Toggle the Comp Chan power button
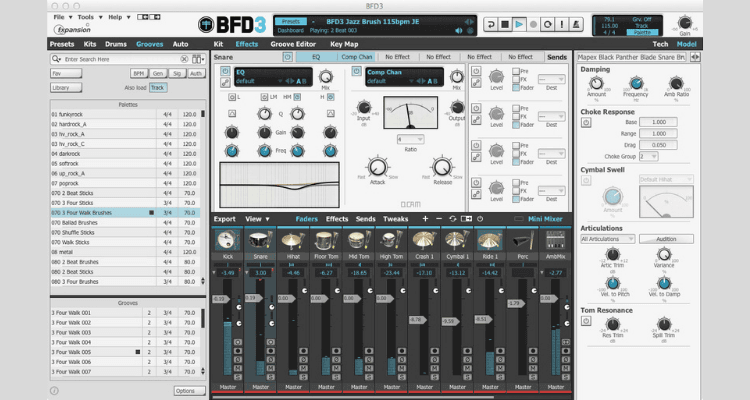 [356, 71]
